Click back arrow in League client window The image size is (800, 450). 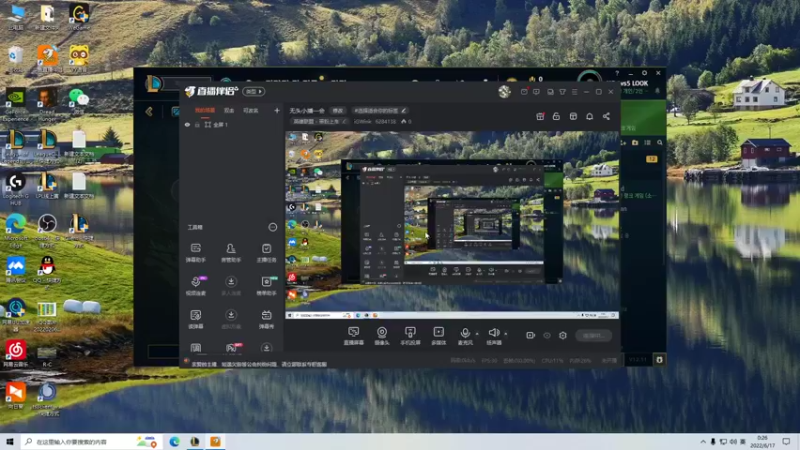[x=149, y=111]
